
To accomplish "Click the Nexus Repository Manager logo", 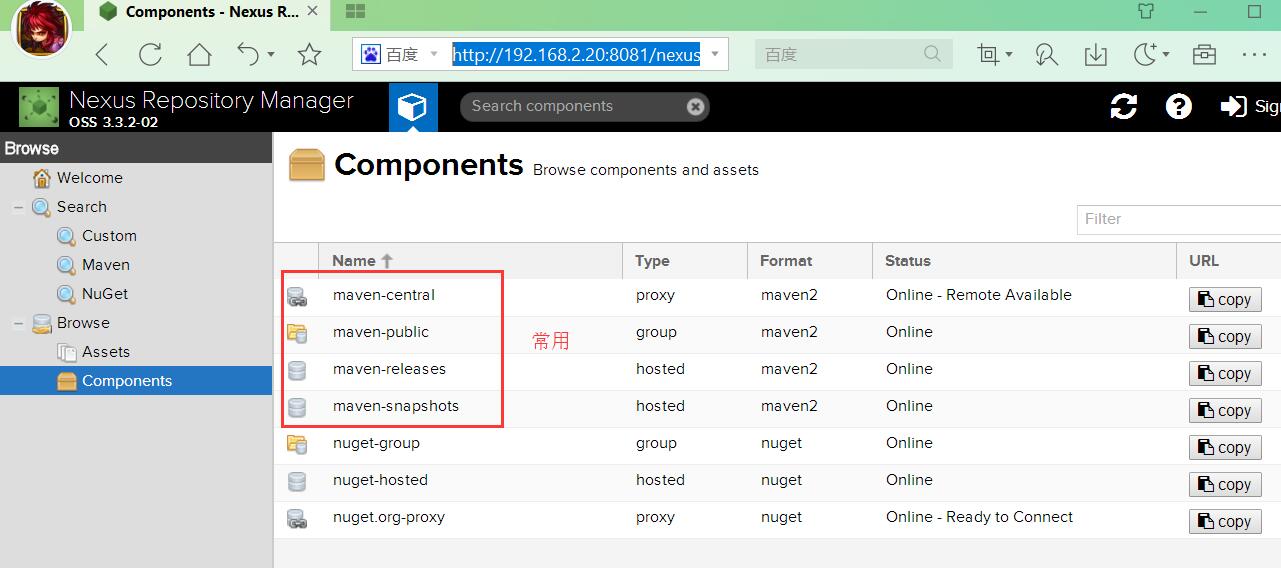I will (x=39, y=107).
